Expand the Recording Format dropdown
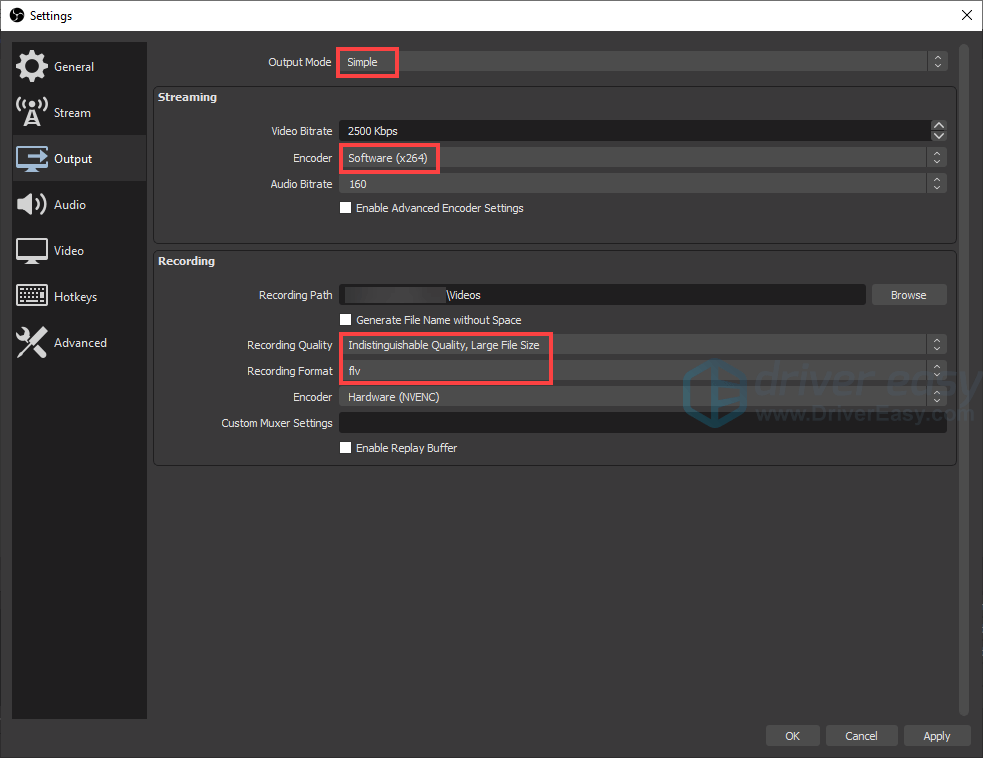This screenshot has height=758, width=983. click(x=640, y=370)
